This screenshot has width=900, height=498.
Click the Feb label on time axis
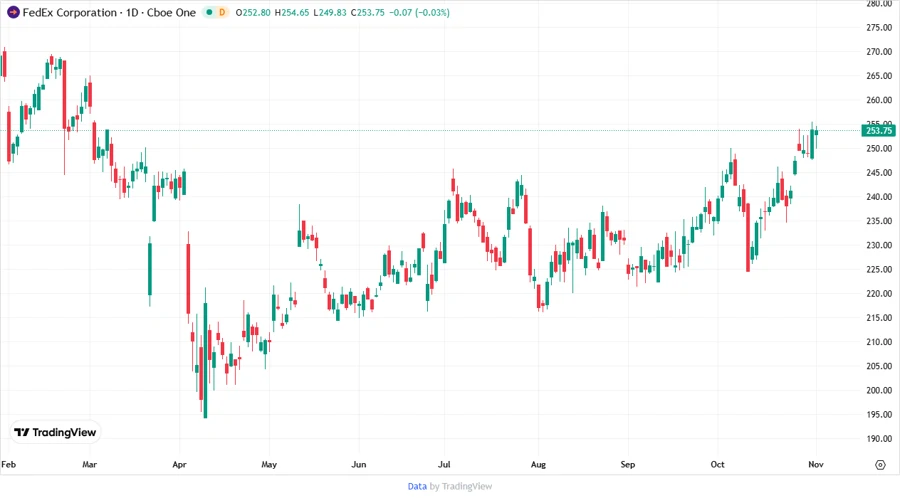(x=9, y=464)
